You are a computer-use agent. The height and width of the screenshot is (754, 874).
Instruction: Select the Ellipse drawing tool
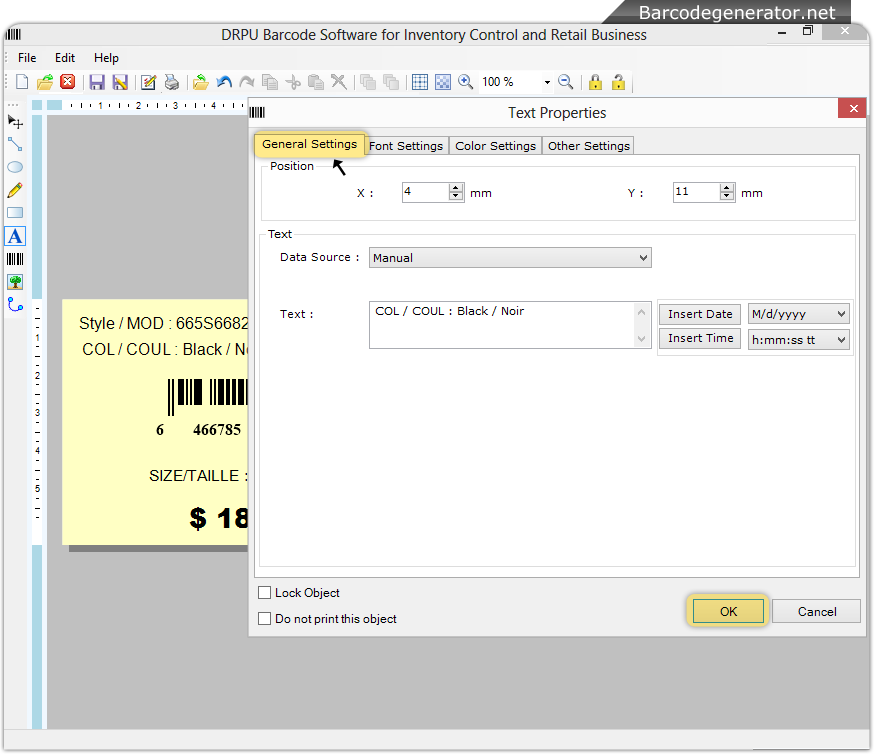coord(15,167)
